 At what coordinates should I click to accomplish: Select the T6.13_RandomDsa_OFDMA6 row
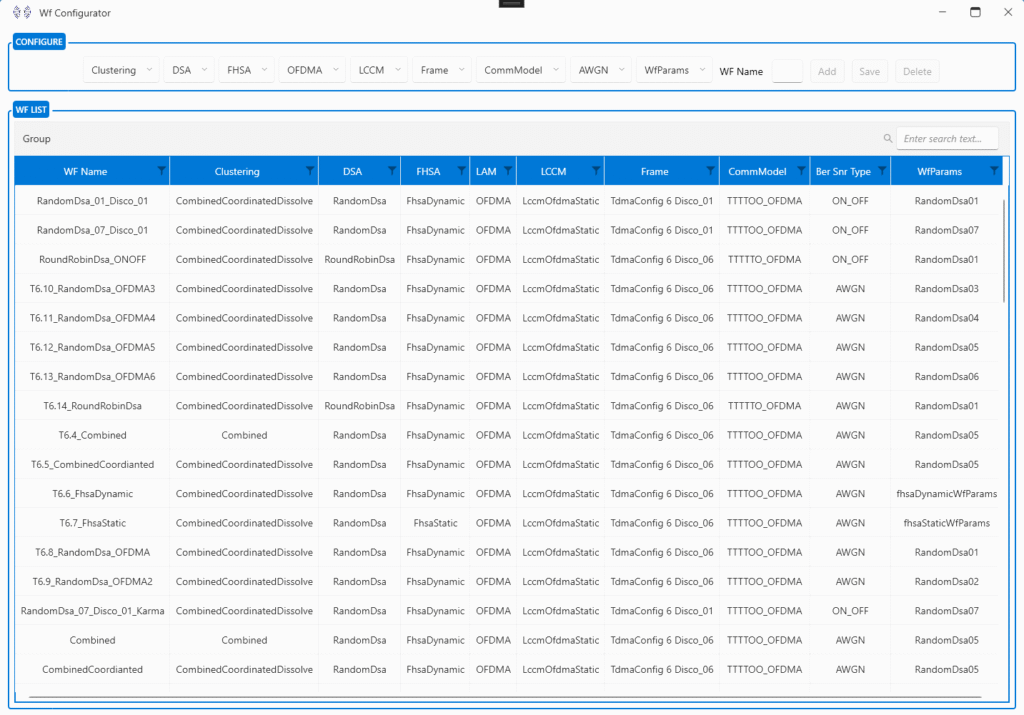(506, 376)
